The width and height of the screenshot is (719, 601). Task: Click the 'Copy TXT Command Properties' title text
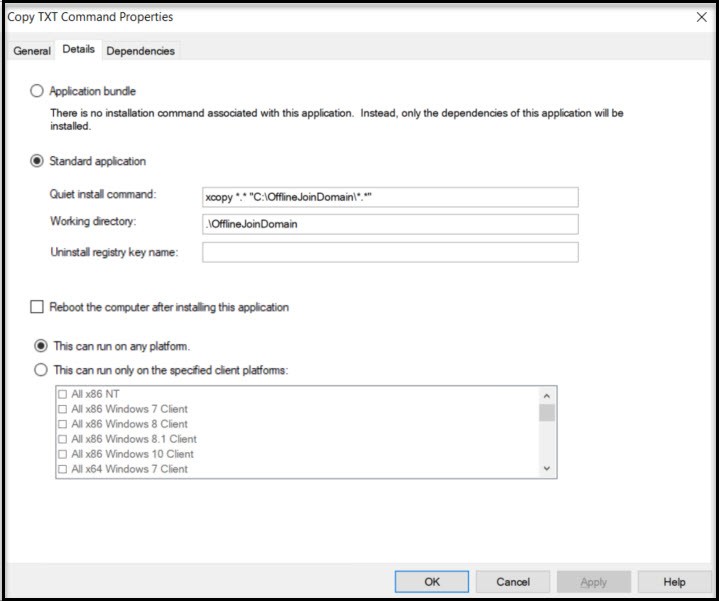(90, 17)
